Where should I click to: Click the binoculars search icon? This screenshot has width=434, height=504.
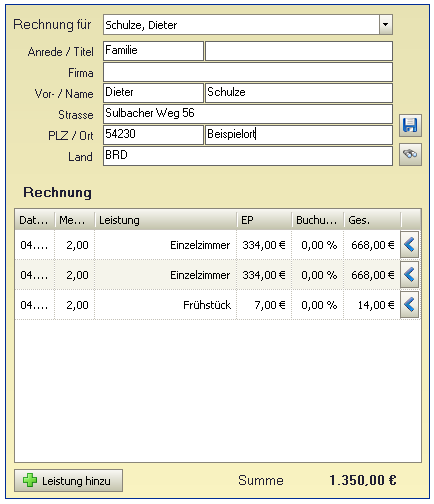(410, 154)
